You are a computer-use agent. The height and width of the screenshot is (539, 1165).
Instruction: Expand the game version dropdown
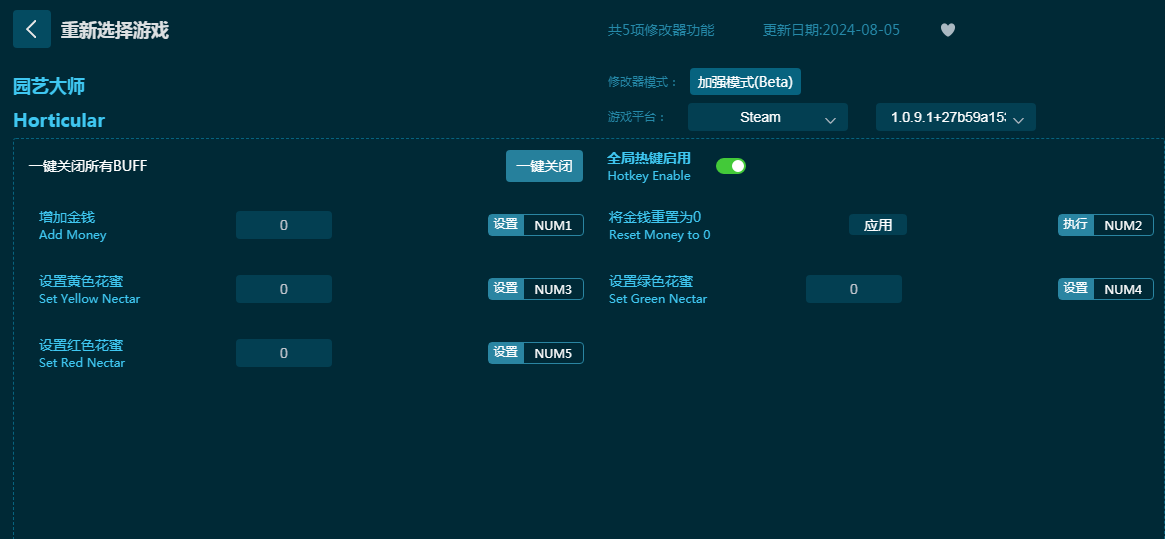955,117
